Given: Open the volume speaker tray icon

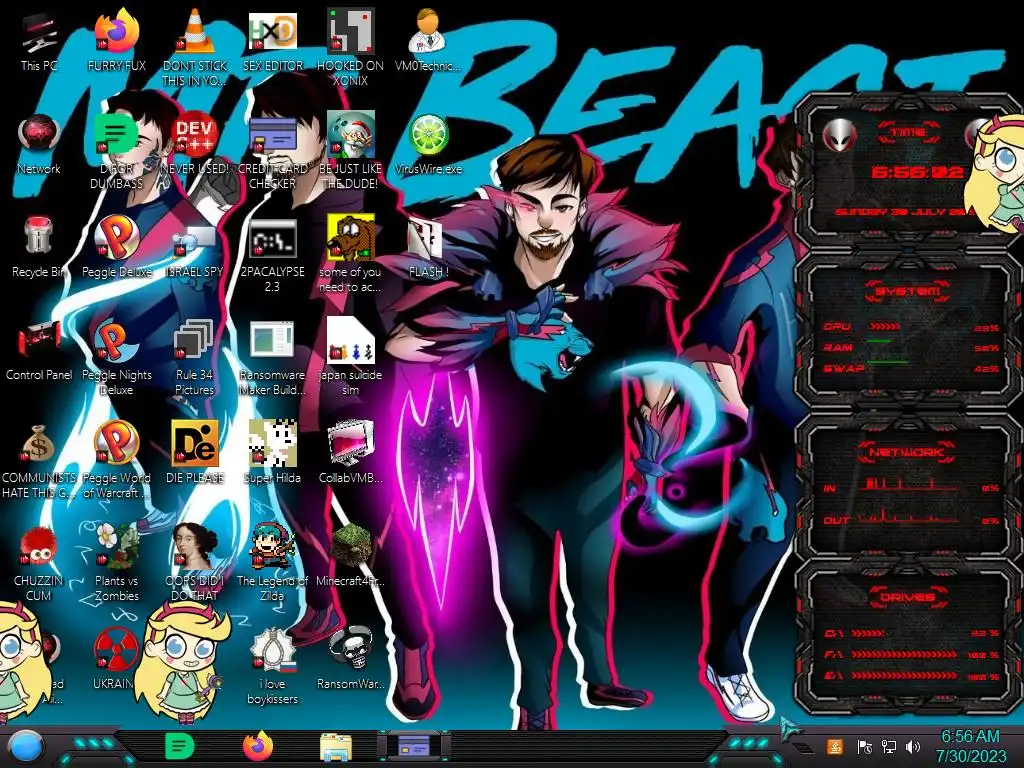Looking at the screenshot, I should (x=913, y=746).
